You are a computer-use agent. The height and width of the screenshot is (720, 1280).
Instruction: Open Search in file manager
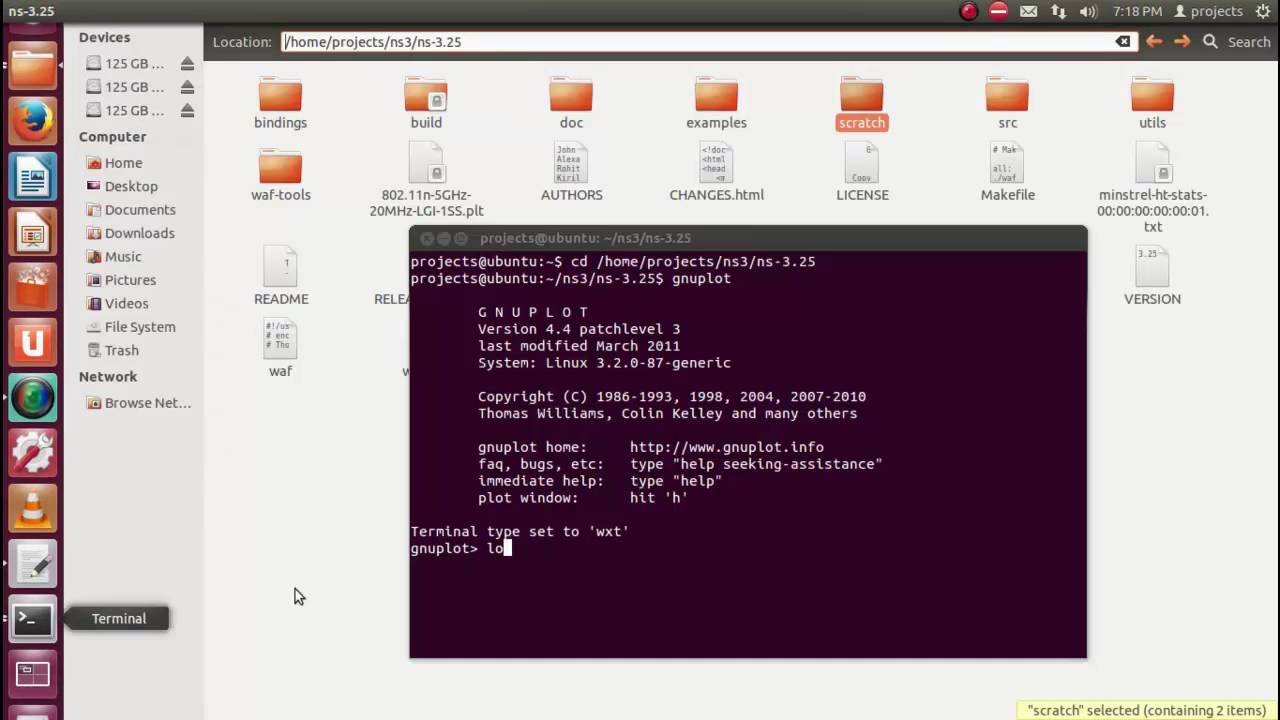[1237, 42]
